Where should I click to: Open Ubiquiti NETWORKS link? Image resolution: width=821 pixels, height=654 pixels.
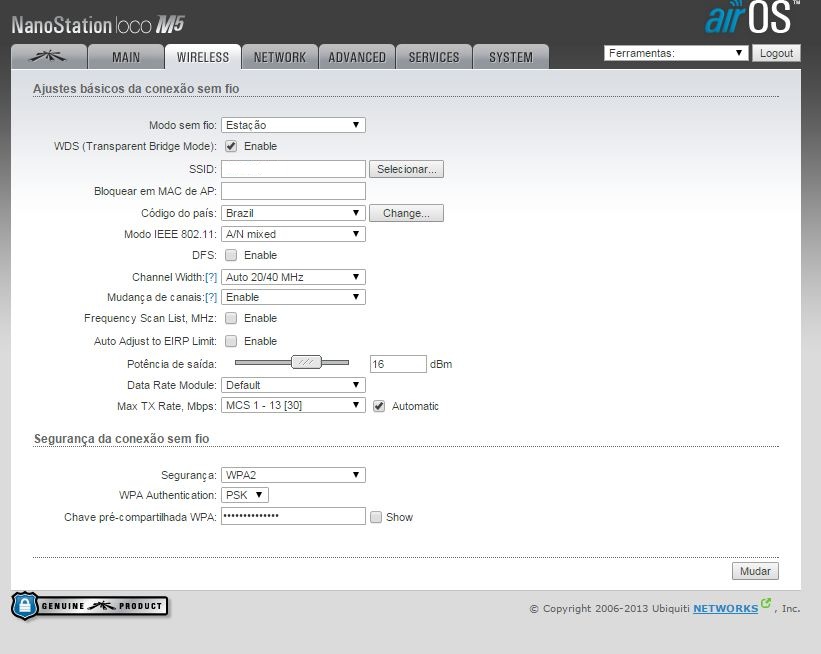coord(726,608)
